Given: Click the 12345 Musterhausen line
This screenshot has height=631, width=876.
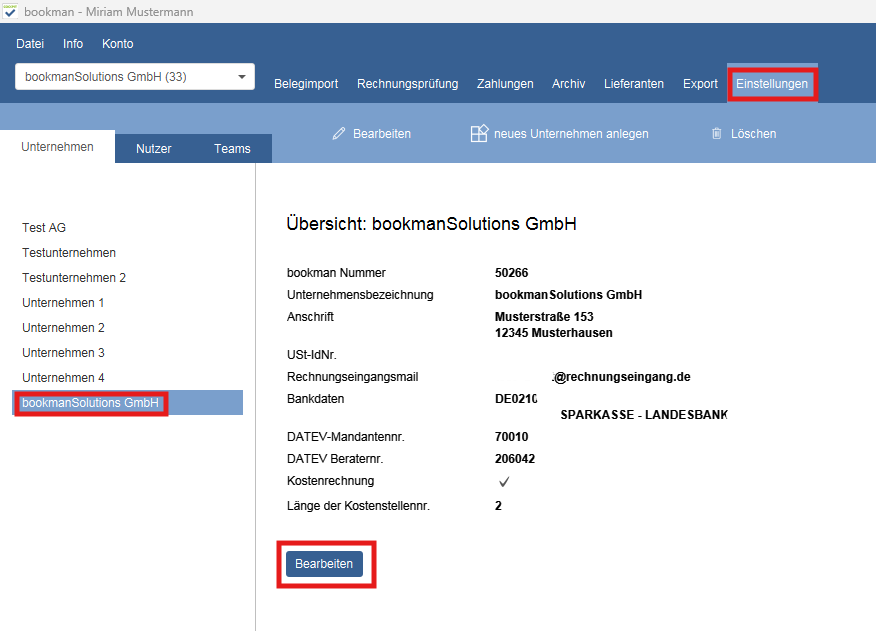Looking at the screenshot, I should [554, 333].
